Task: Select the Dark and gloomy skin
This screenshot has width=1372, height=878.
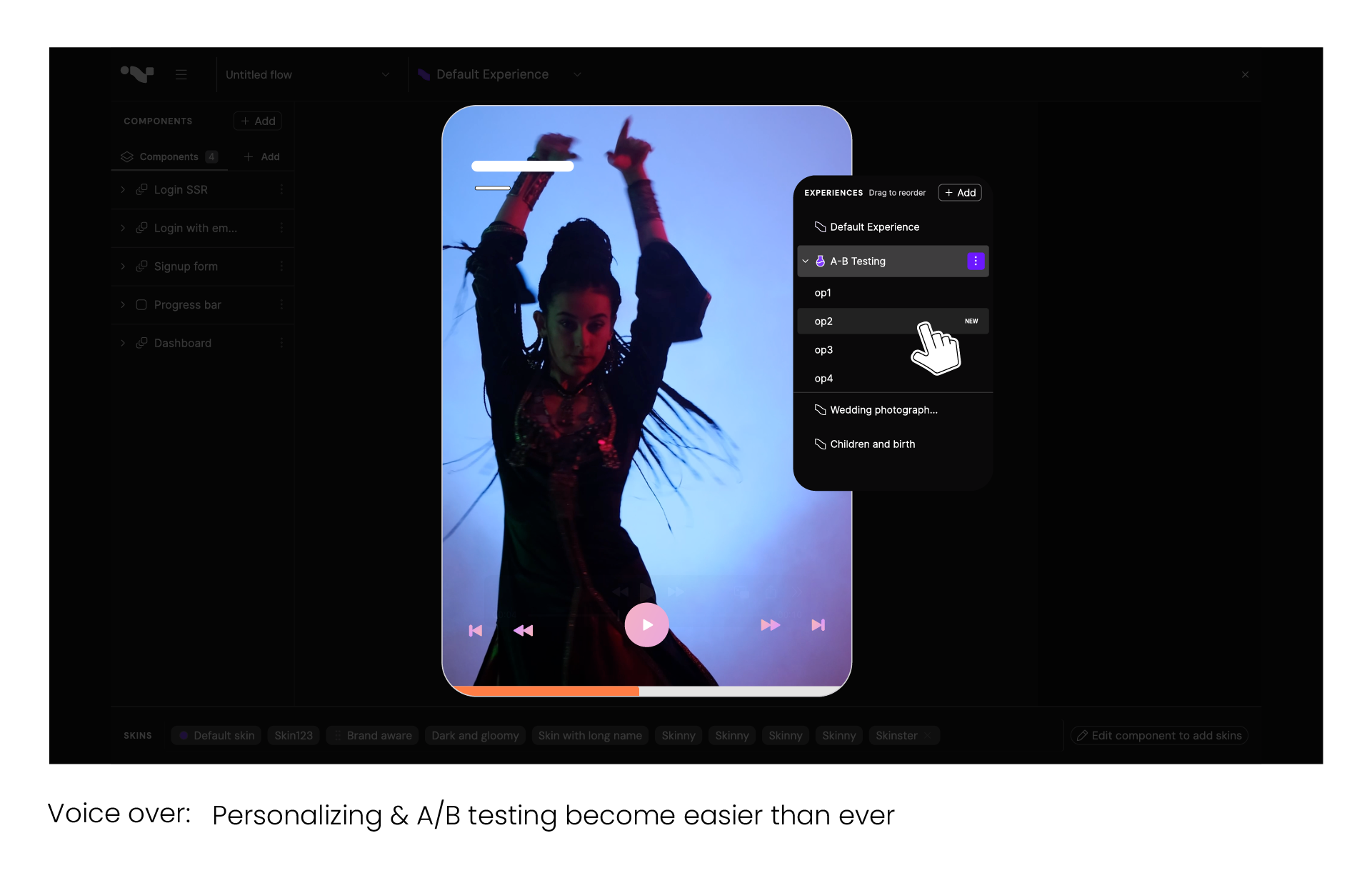Action: click(x=475, y=736)
